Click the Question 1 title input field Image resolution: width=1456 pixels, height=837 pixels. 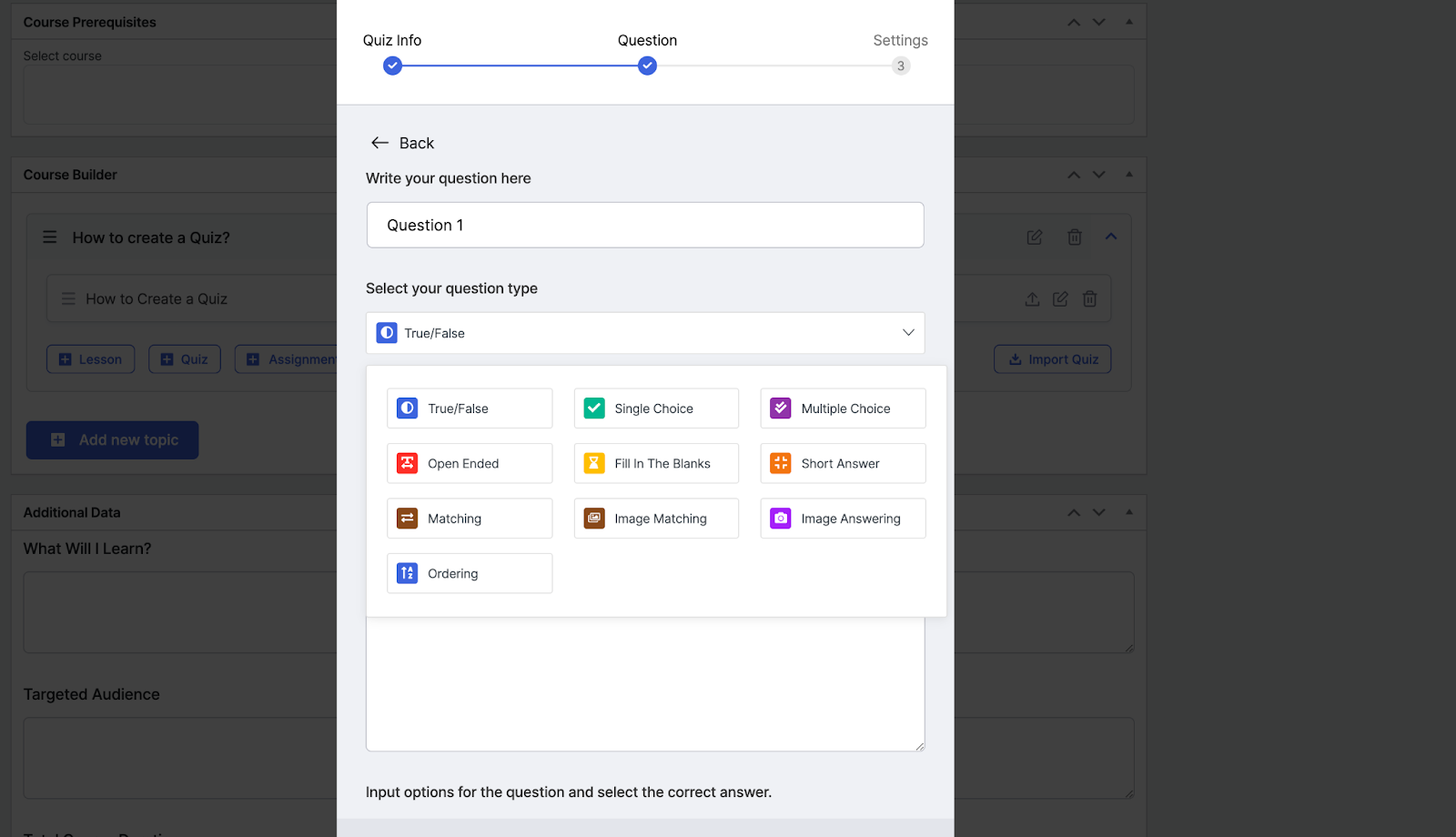[645, 225]
